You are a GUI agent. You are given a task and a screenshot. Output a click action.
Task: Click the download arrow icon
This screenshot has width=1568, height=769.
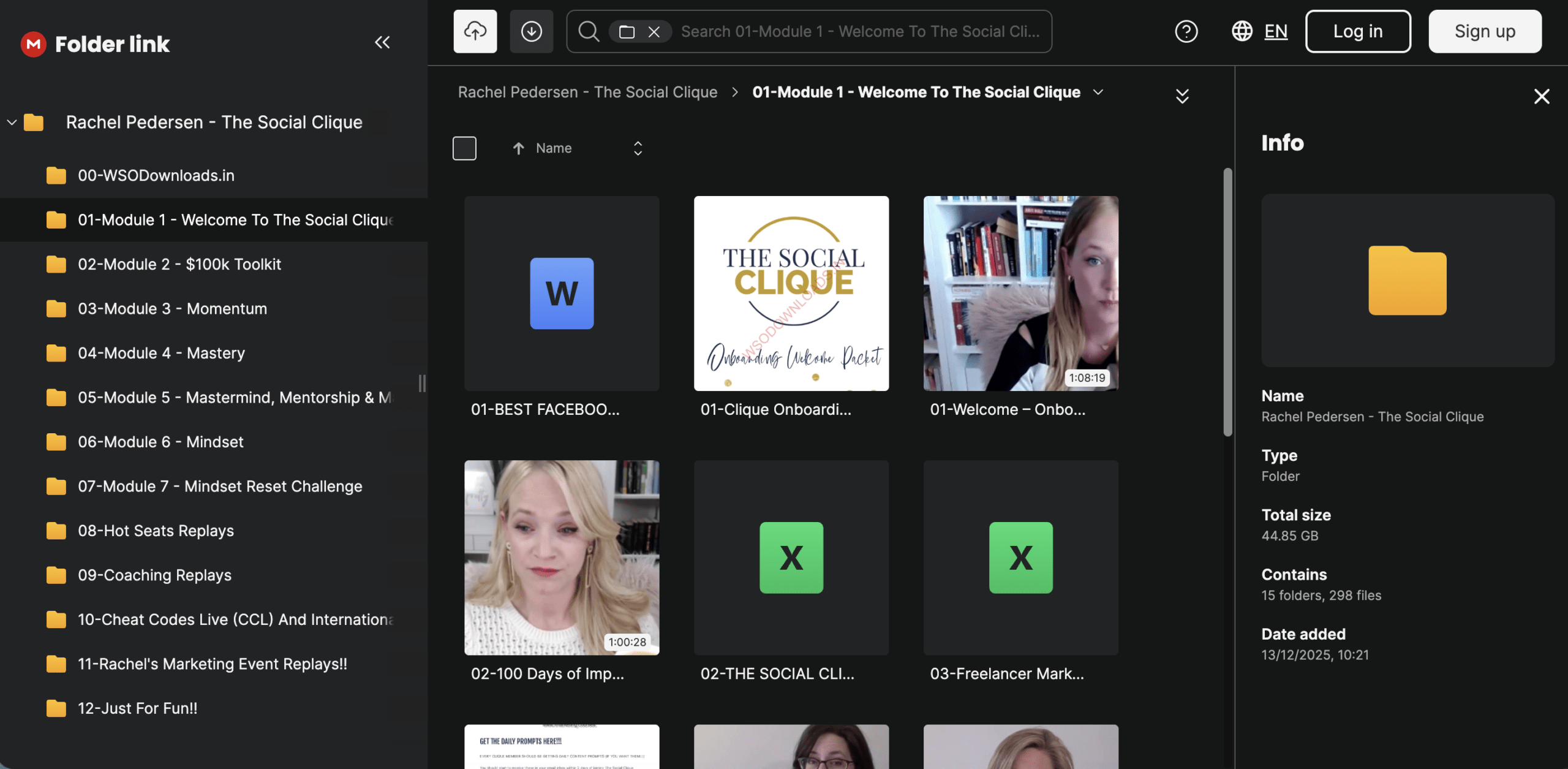pyautogui.click(x=531, y=31)
